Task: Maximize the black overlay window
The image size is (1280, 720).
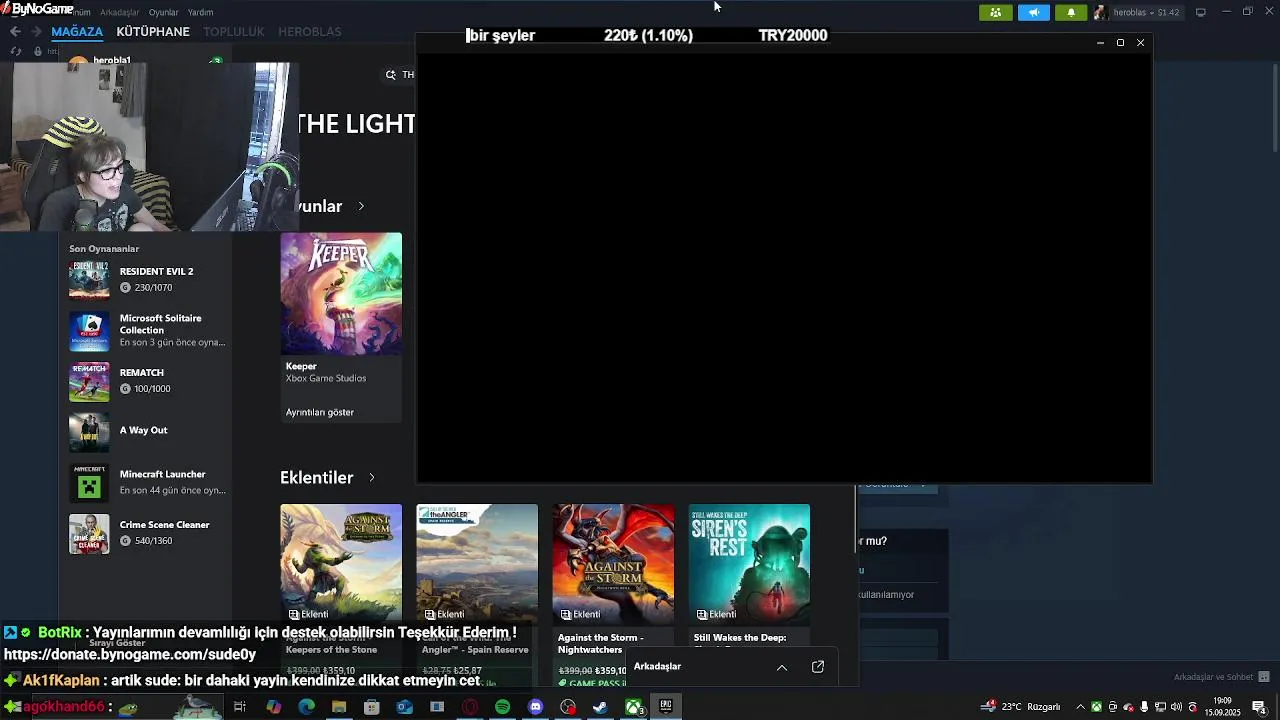Action: tap(1120, 43)
